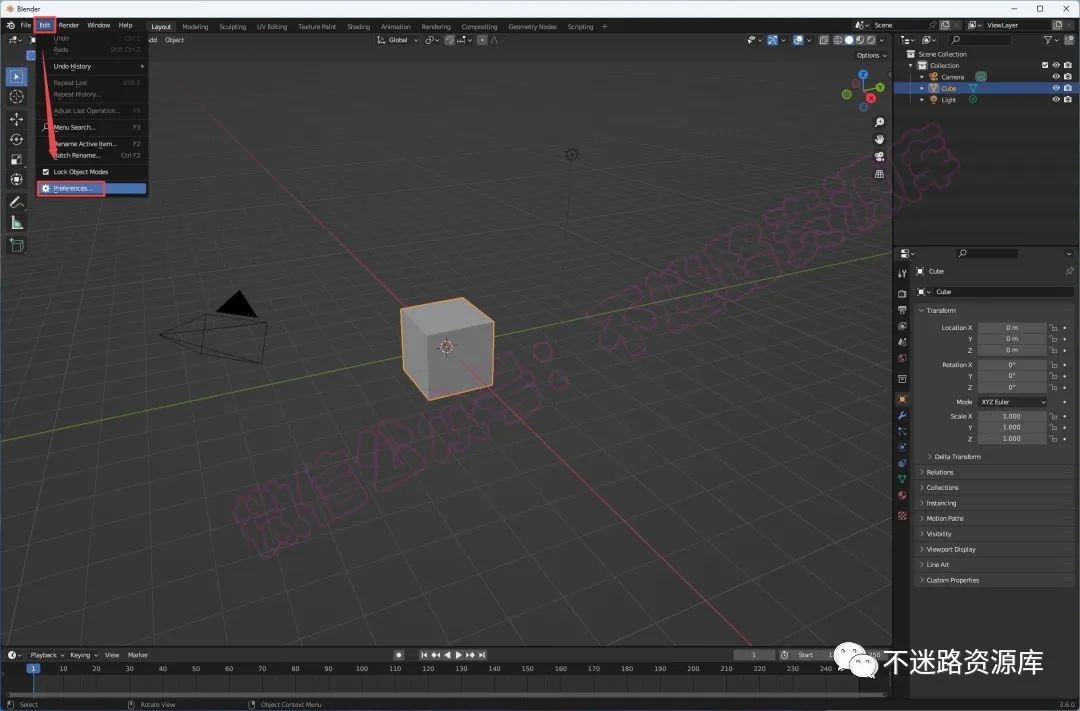Choose the Transform tool
This screenshot has width=1080, height=711.
coord(17,180)
